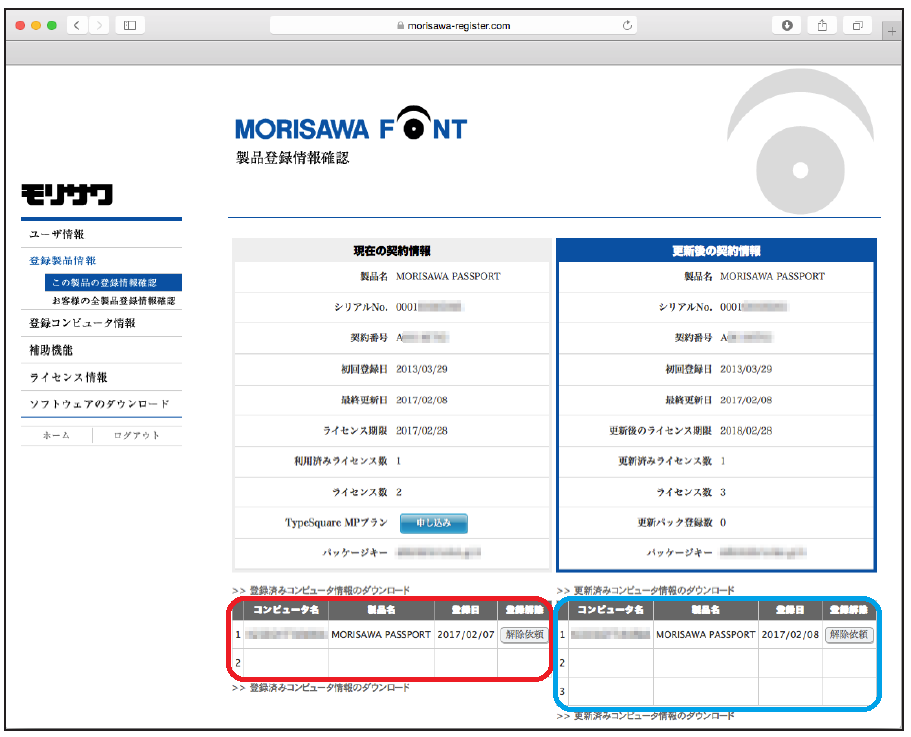
Task: Click the モリサワ sidebar logo
Action: pyautogui.click(x=67, y=195)
